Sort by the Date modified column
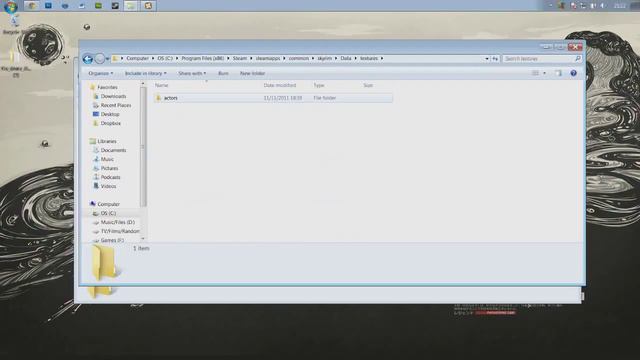 pyautogui.click(x=280, y=85)
